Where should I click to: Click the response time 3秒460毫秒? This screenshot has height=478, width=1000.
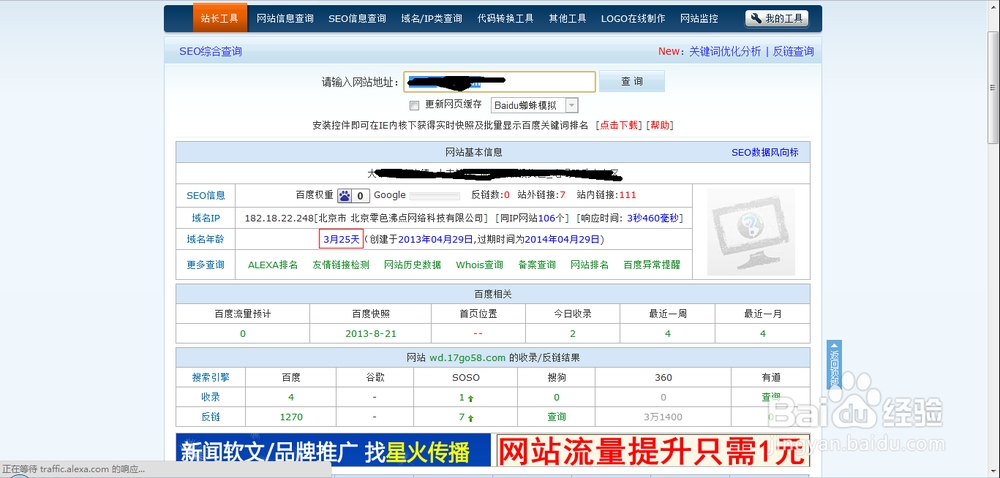click(654, 219)
